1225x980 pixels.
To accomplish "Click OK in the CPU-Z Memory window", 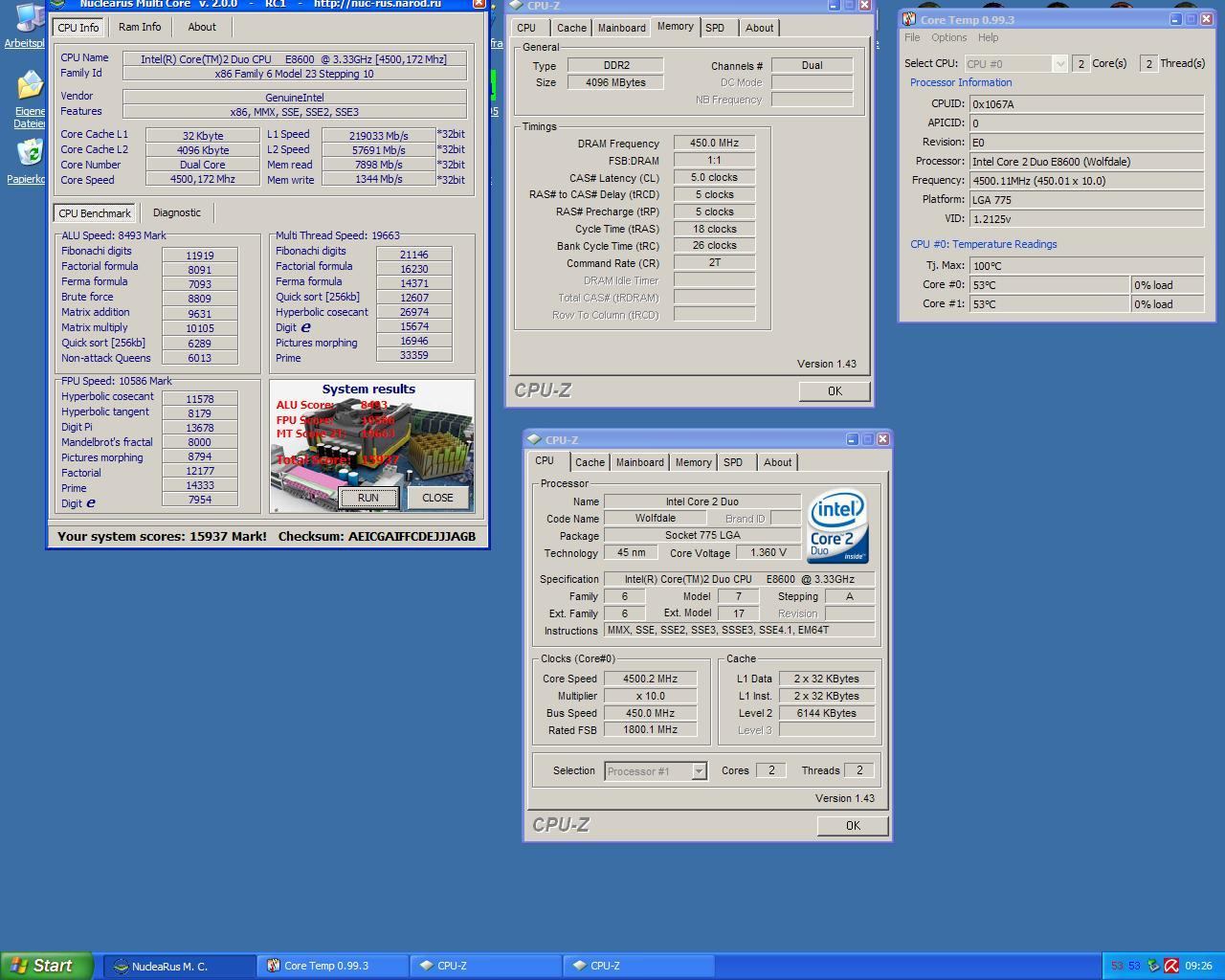I will point(835,390).
